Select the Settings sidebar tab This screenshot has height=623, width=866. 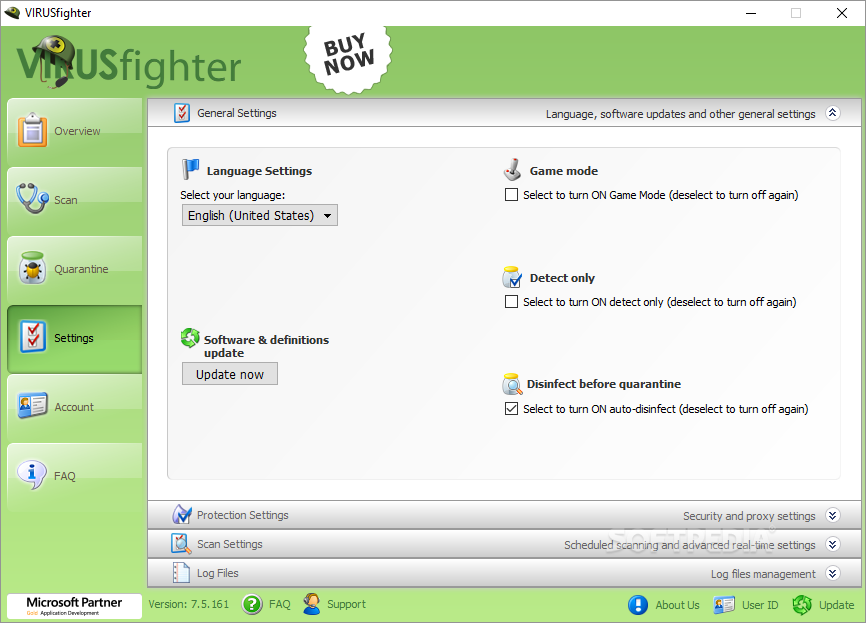[x=75, y=339]
